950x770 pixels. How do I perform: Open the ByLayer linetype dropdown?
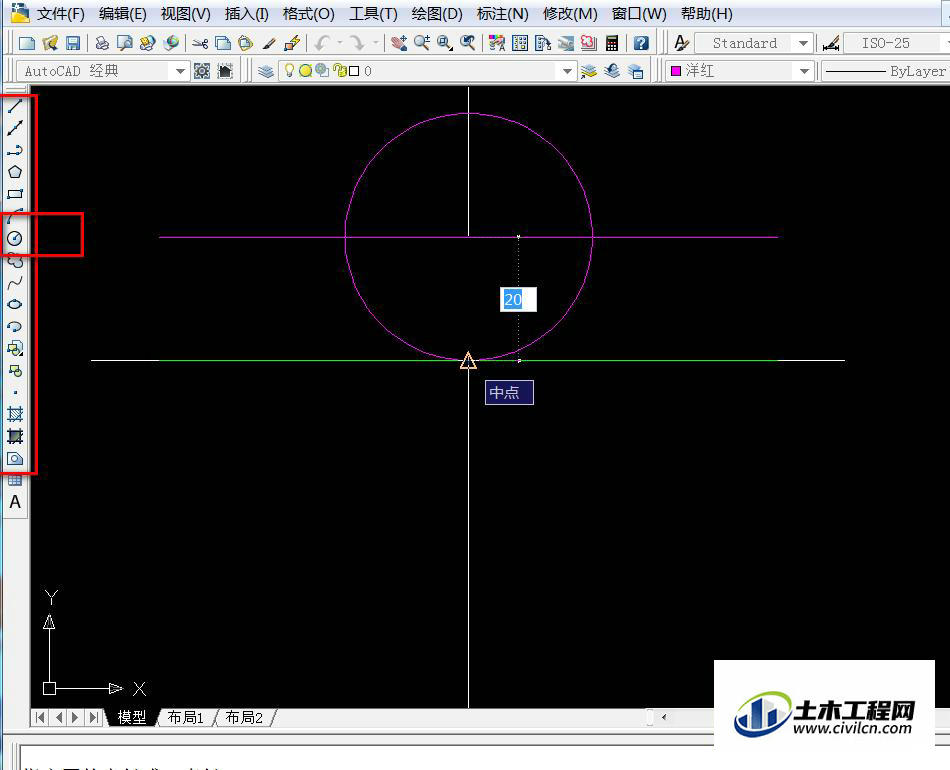click(886, 71)
